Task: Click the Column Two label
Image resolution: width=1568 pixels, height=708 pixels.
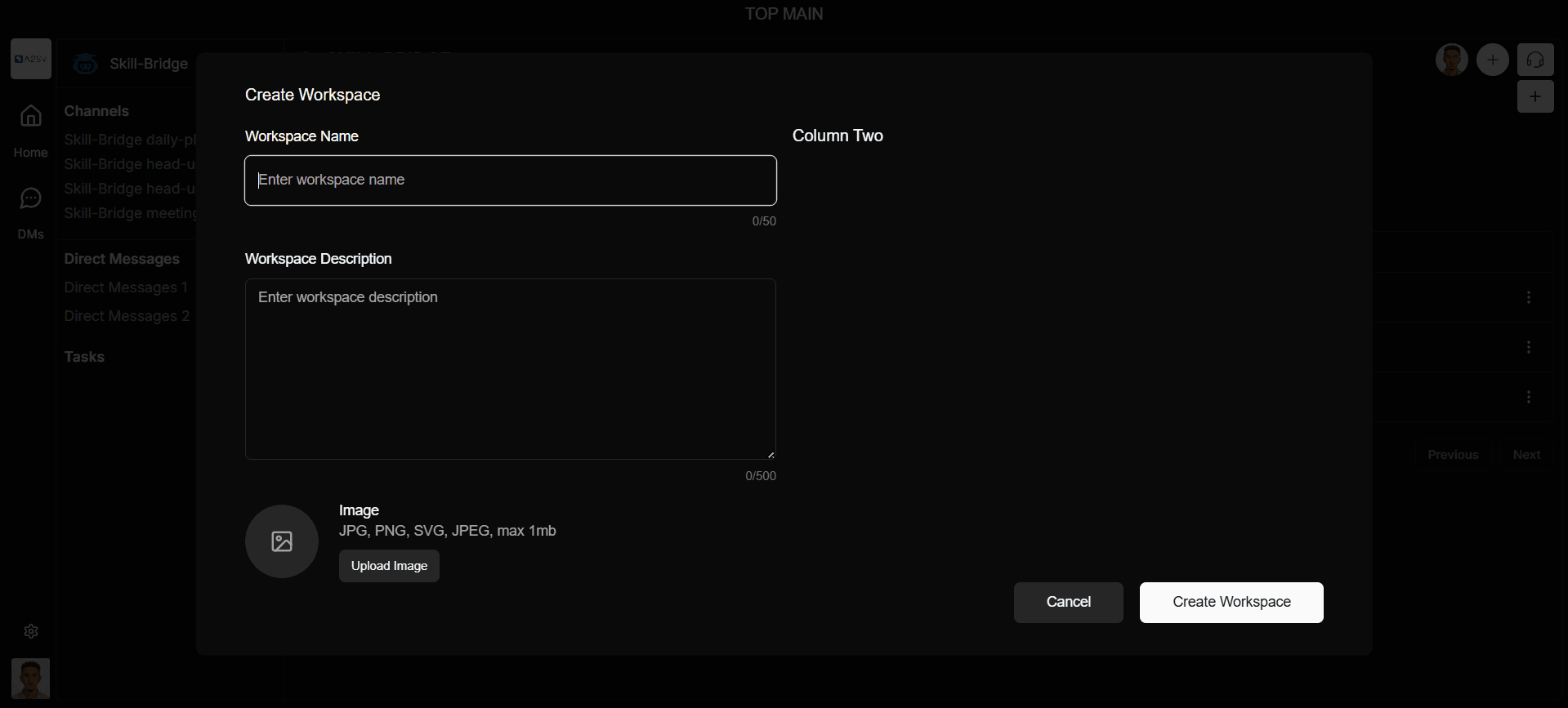Action: pyautogui.click(x=838, y=136)
